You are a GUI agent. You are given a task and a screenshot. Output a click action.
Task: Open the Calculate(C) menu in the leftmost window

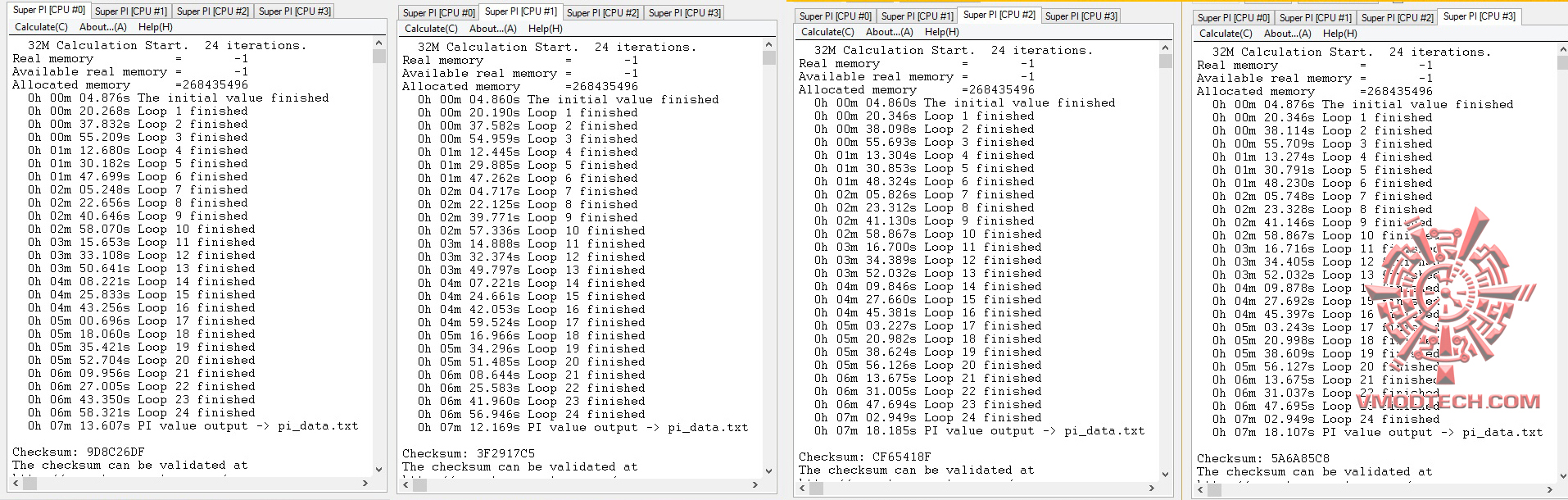pos(40,27)
